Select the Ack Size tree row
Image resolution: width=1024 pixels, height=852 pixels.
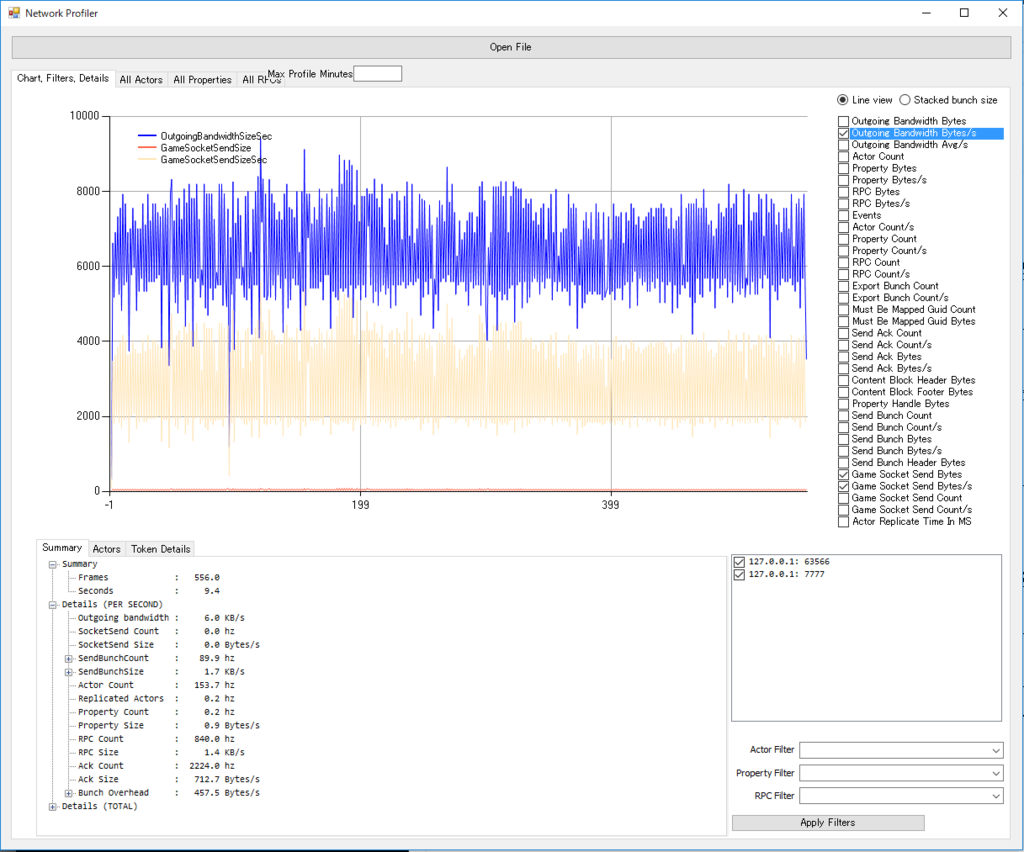coord(168,780)
